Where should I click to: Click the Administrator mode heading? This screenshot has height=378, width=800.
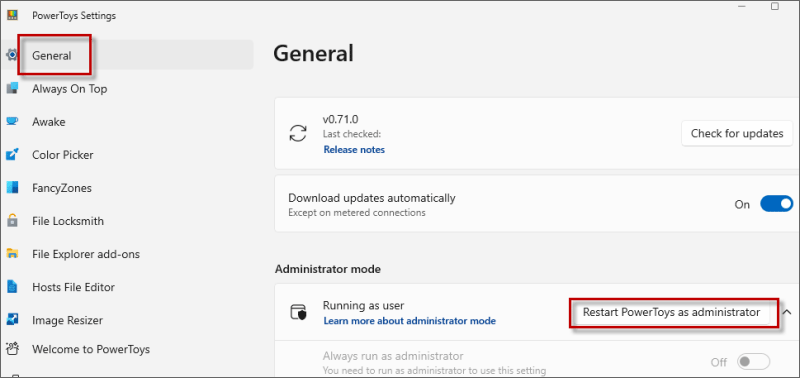tap(328, 269)
